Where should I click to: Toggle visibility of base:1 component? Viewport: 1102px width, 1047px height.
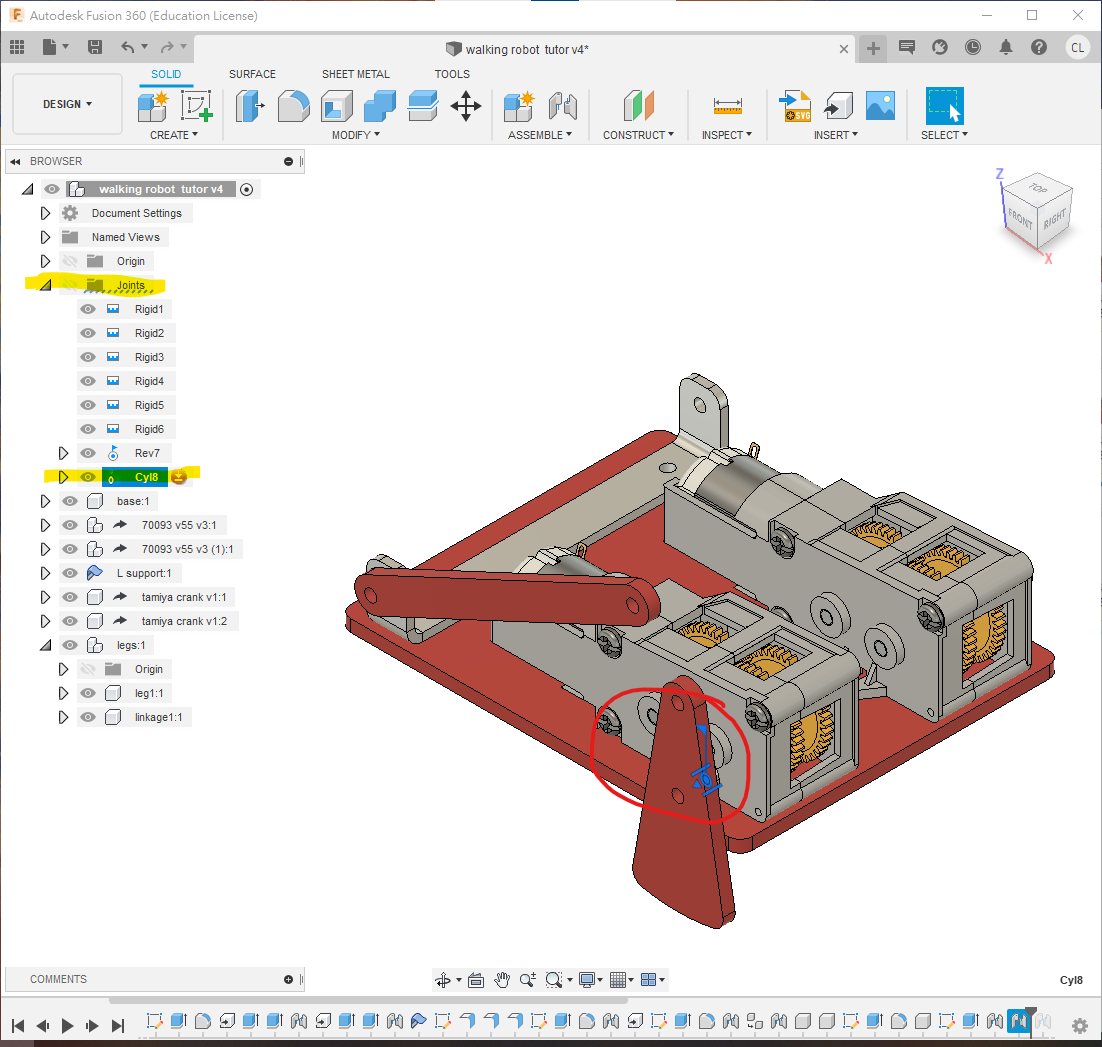click(70, 501)
